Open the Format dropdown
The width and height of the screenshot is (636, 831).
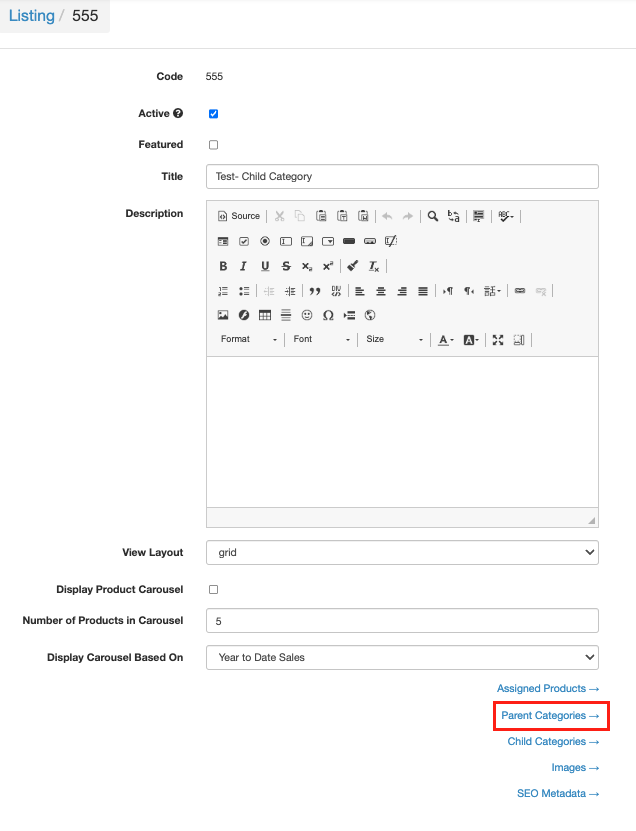(x=249, y=339)
